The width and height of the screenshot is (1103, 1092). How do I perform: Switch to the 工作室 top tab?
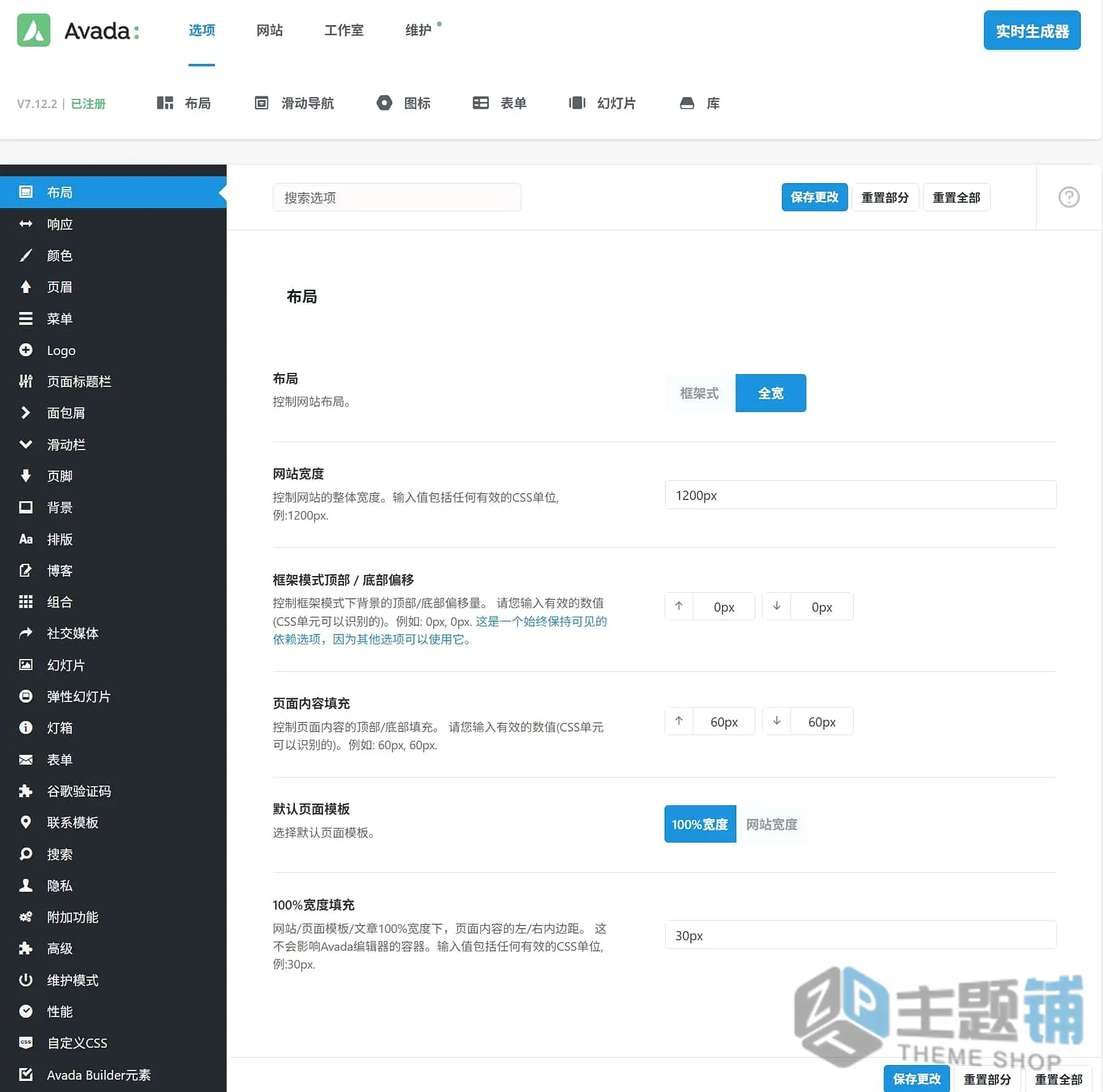coord(344,30)
